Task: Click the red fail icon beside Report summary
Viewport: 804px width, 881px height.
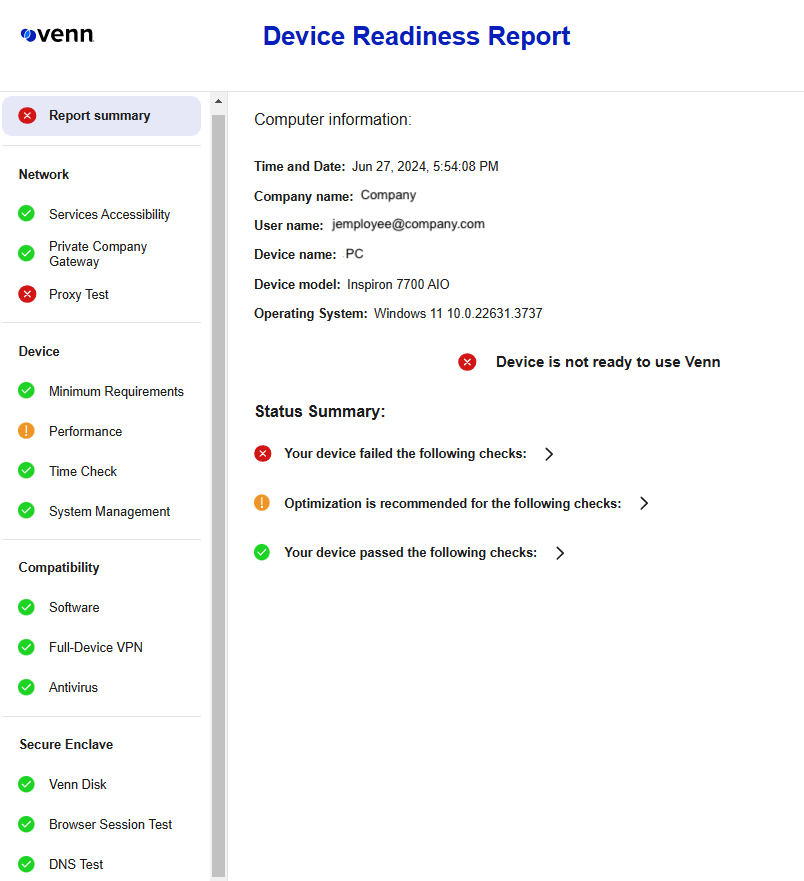Action: click(27, 116)
